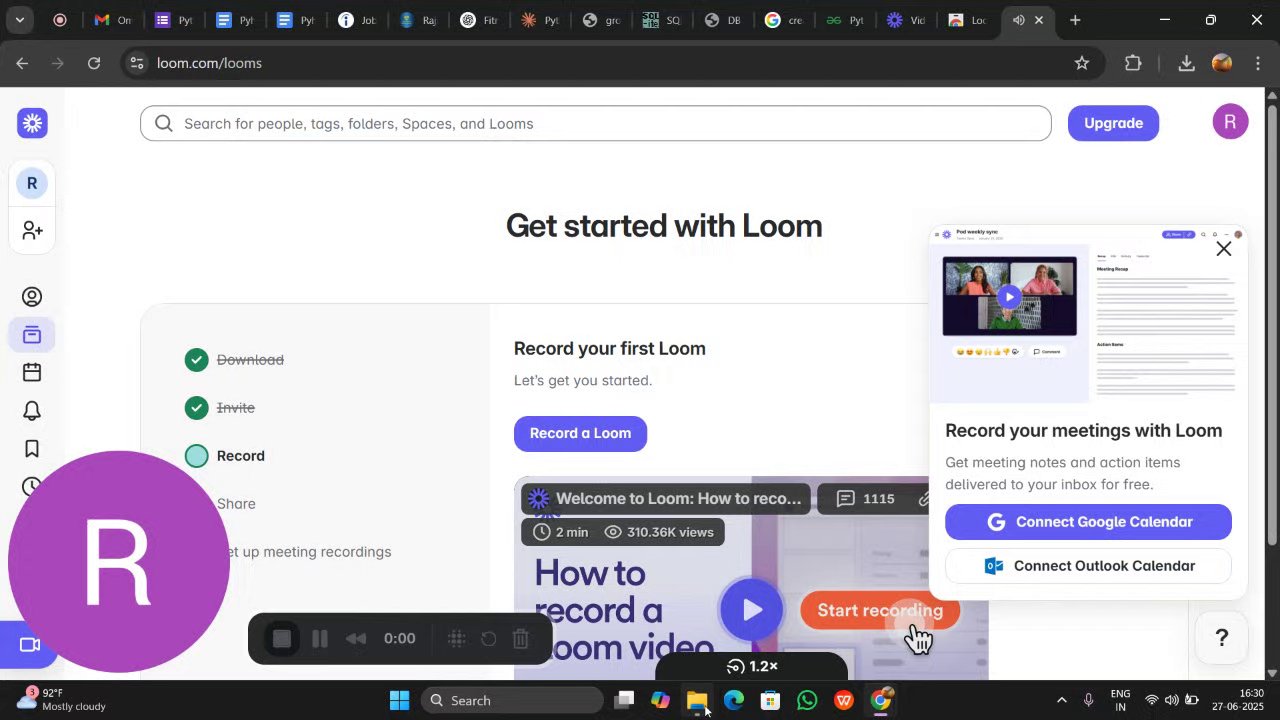
Task: Open the R account avatar at top right
Action: [x=1230, y=122]
